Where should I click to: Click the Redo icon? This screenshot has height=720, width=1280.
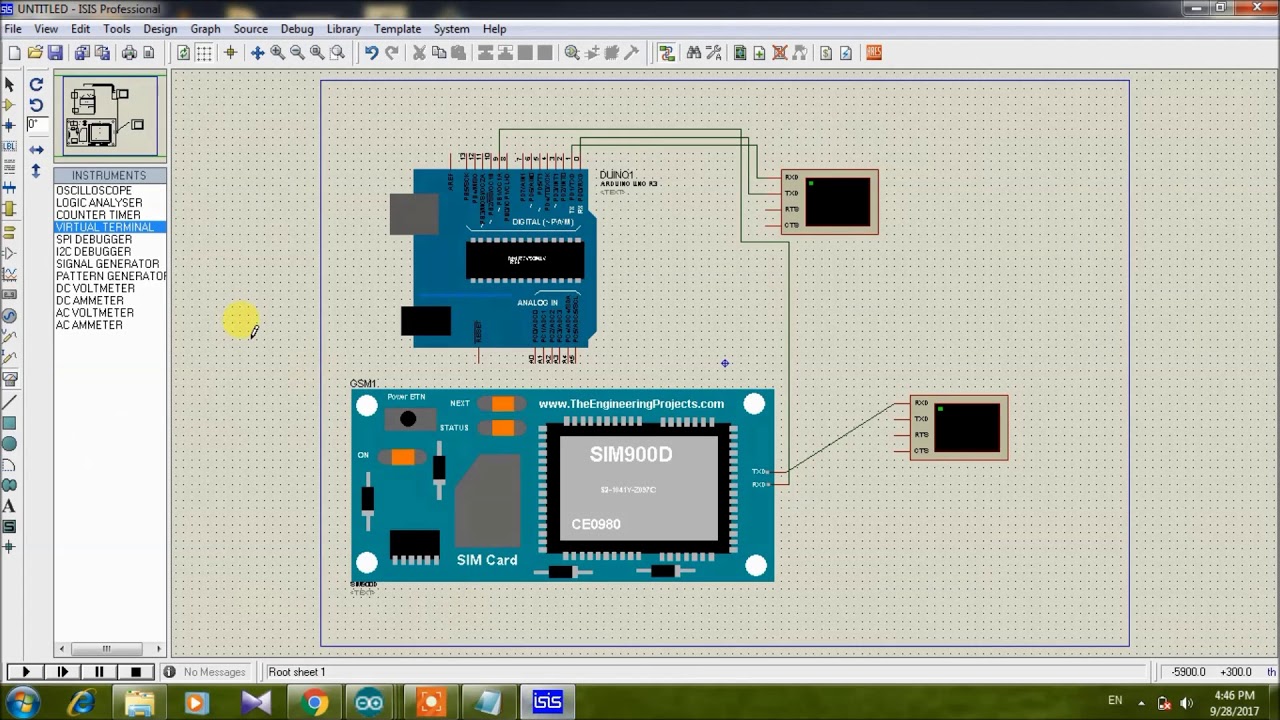[x=391, y=53]
